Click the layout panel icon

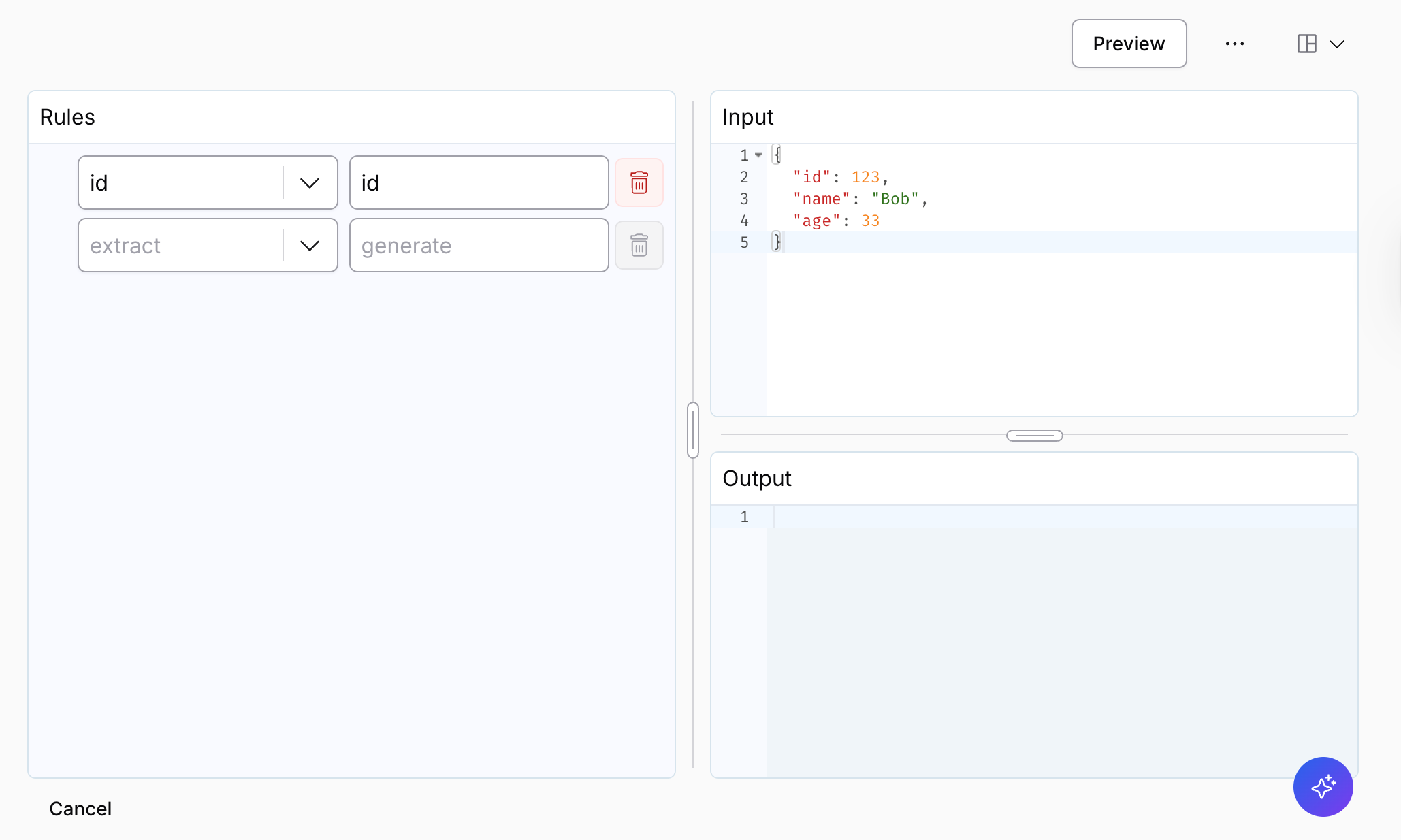click(x=1306, y=44)
